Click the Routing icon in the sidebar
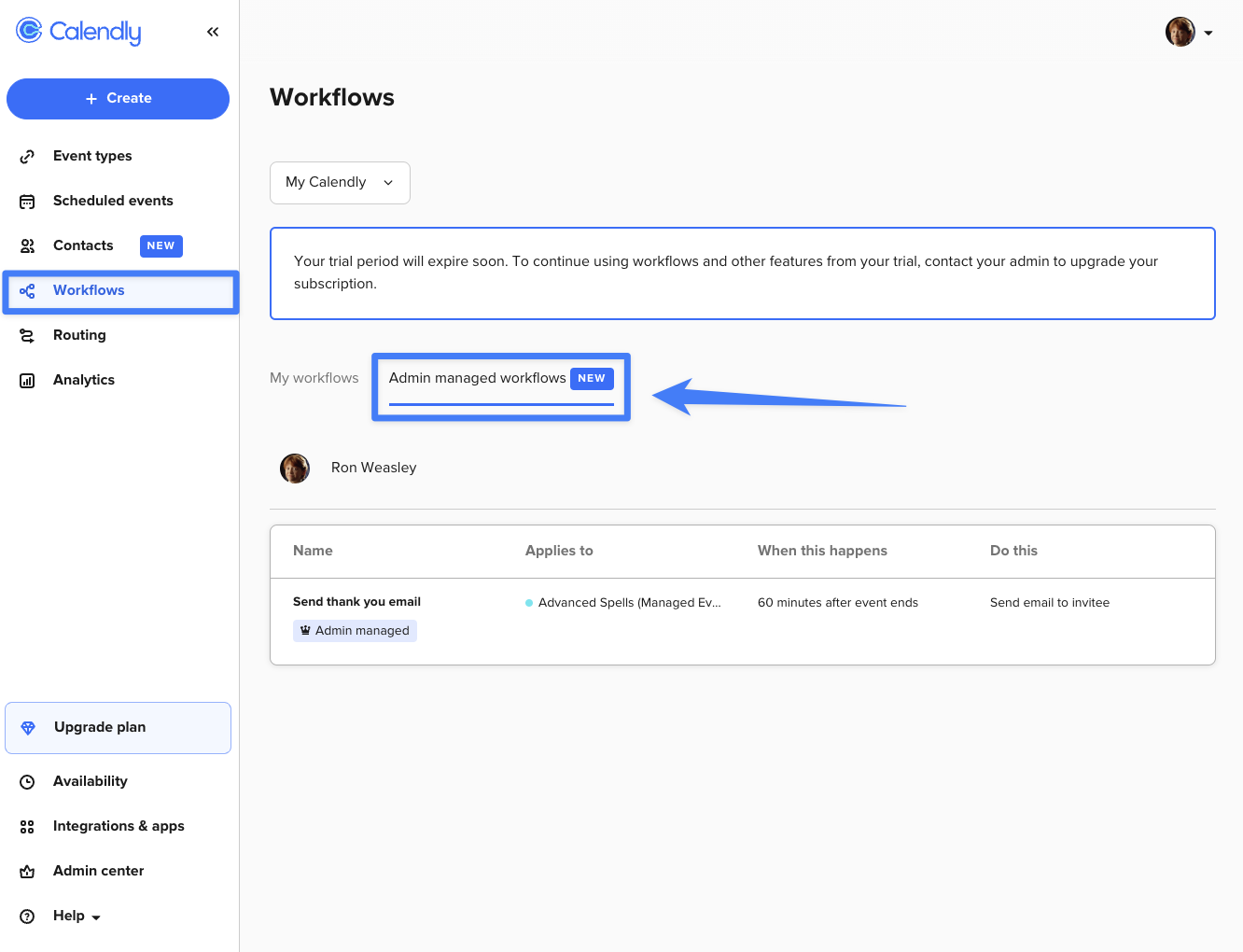The image size is (1243, 952). pos(27,335)
